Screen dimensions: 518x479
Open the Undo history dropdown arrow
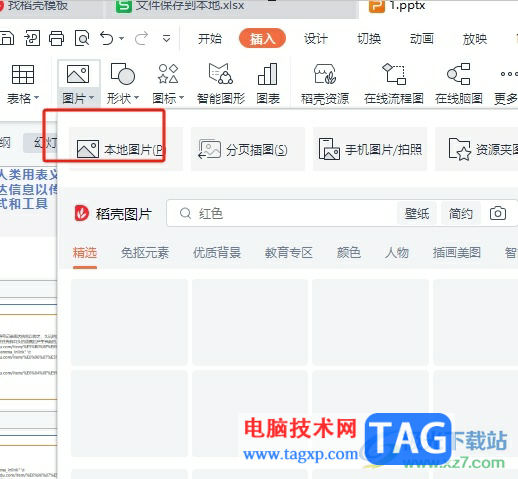pos(122,39)
